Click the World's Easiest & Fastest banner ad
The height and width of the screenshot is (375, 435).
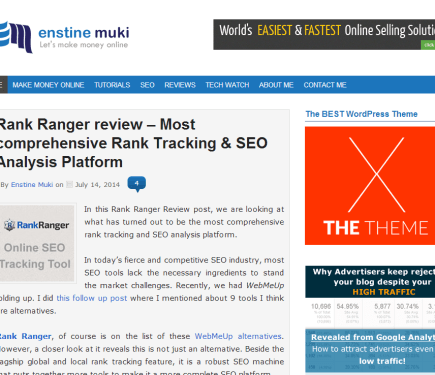pyautogui.click(x=324, y=35)
